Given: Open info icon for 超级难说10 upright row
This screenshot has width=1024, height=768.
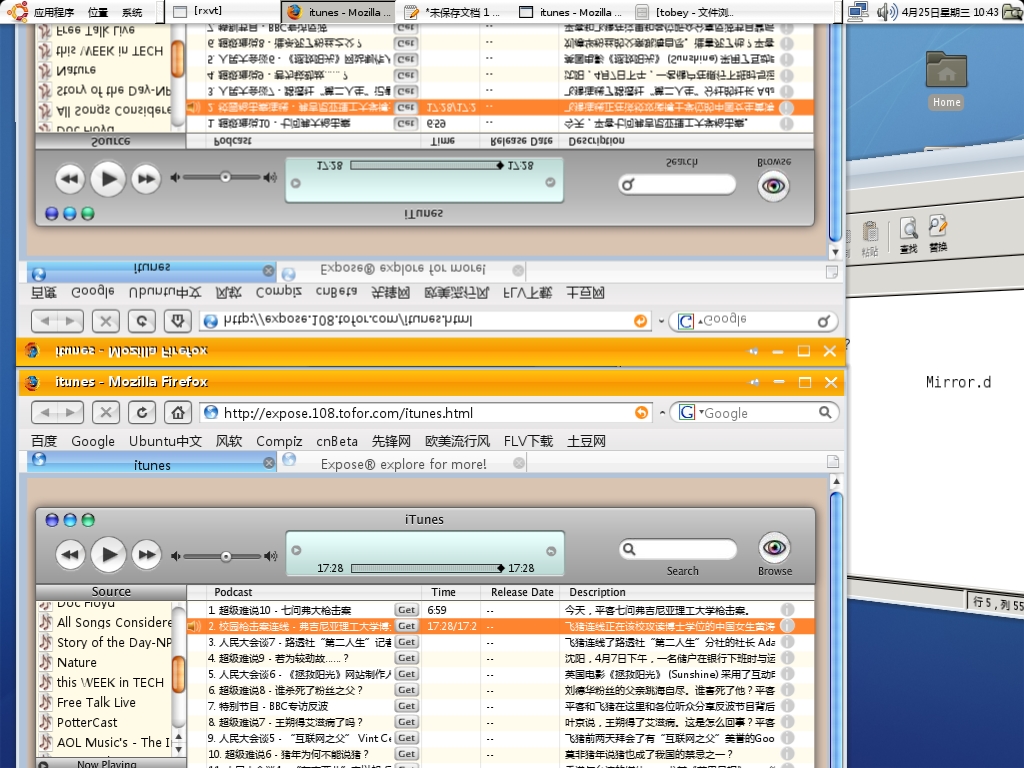Looking at the screenshot, I should coord(788,610).
